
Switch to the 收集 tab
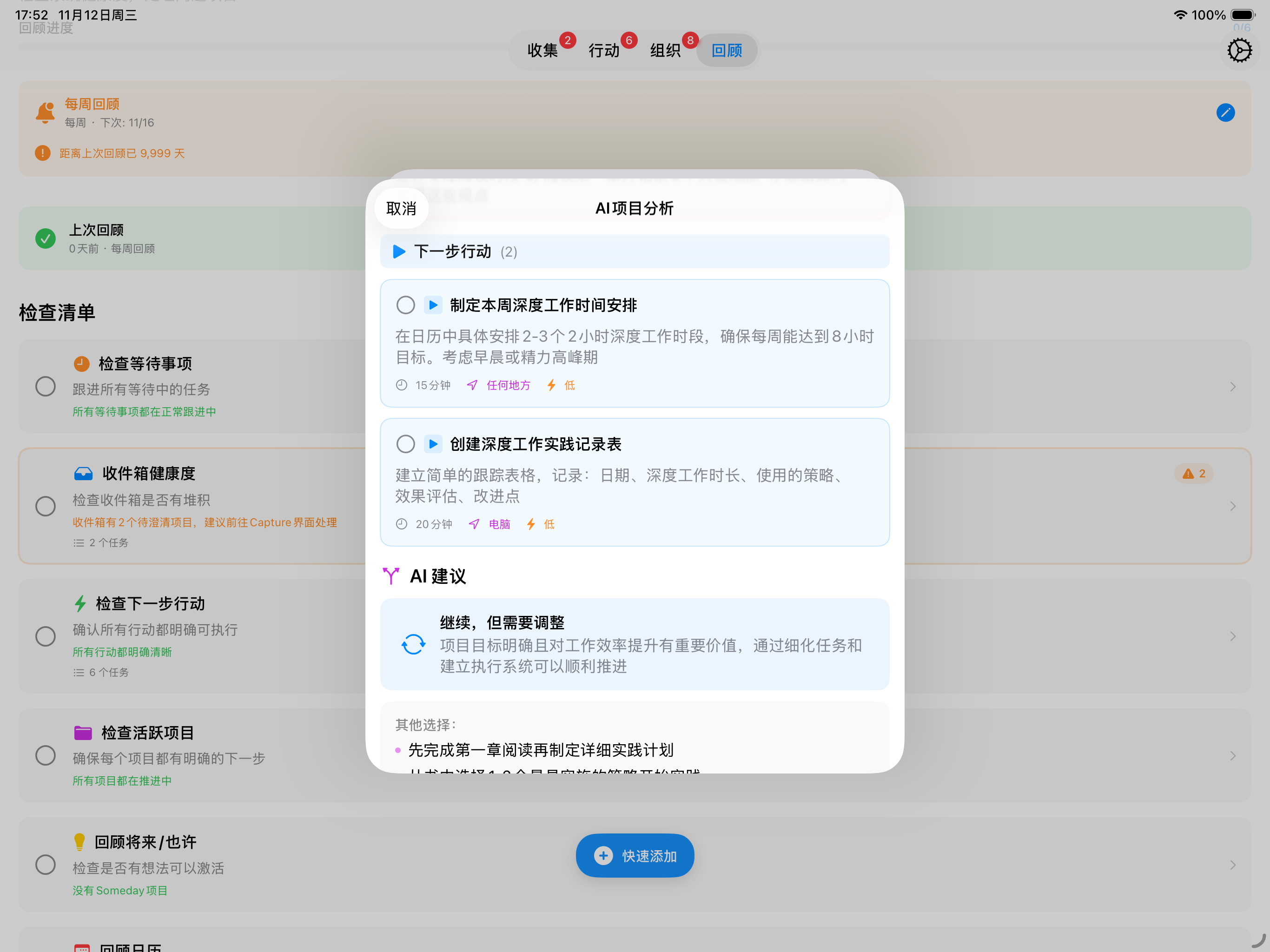(x=542, y=51)
